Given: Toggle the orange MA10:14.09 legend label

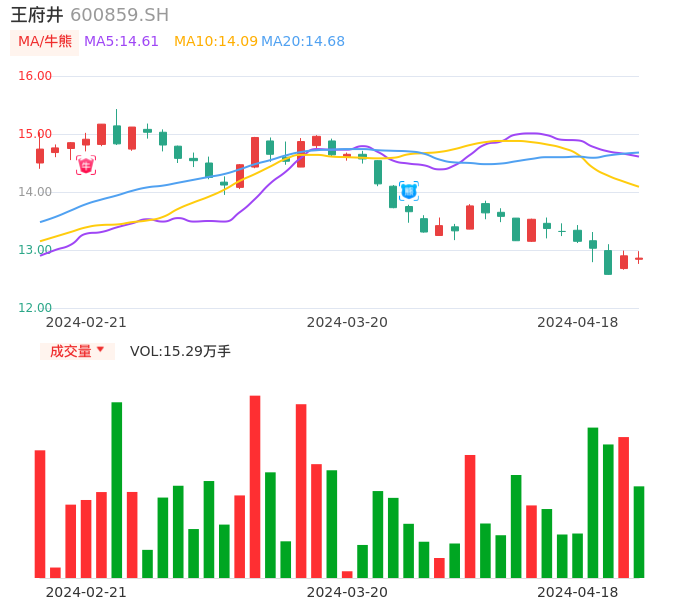Looking at the screenshot, I should 215,42.
